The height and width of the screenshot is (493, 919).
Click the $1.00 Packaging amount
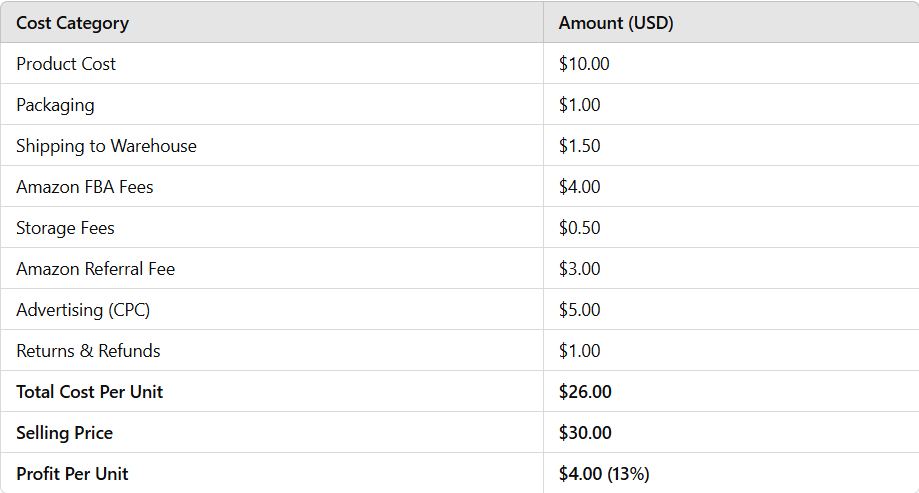(x=580, y=104)
